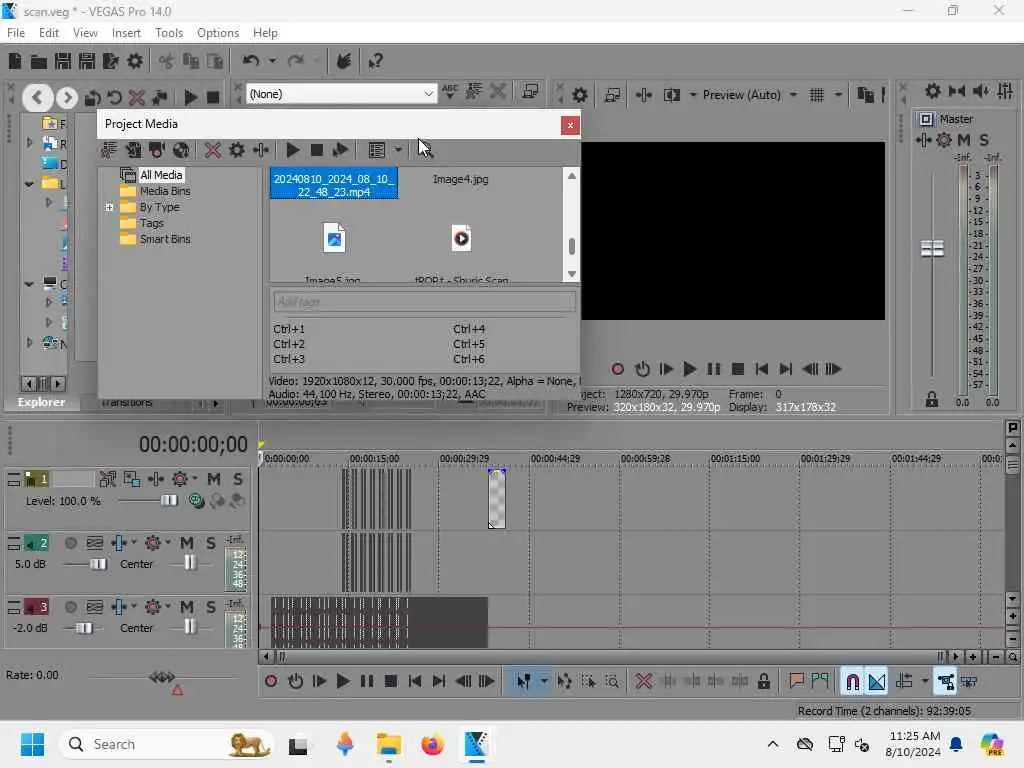Screen dimensions: 1024x768
Task: Select Media Bins folder
Action: click(165, 191)
